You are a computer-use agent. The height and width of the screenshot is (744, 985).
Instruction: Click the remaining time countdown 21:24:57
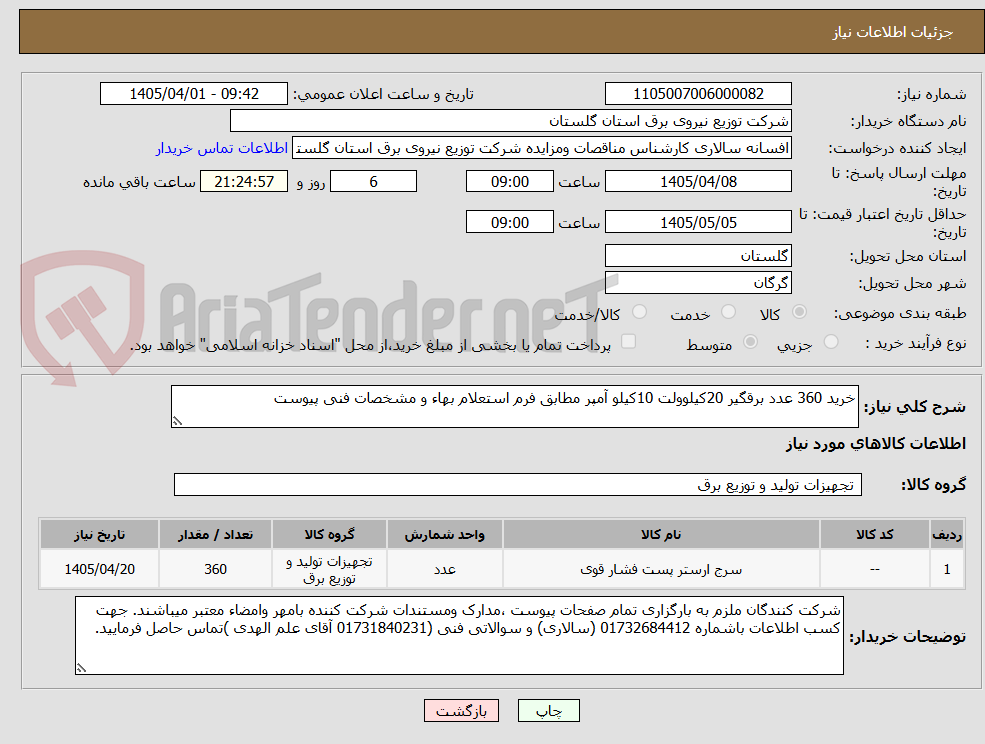coord(244,182)
